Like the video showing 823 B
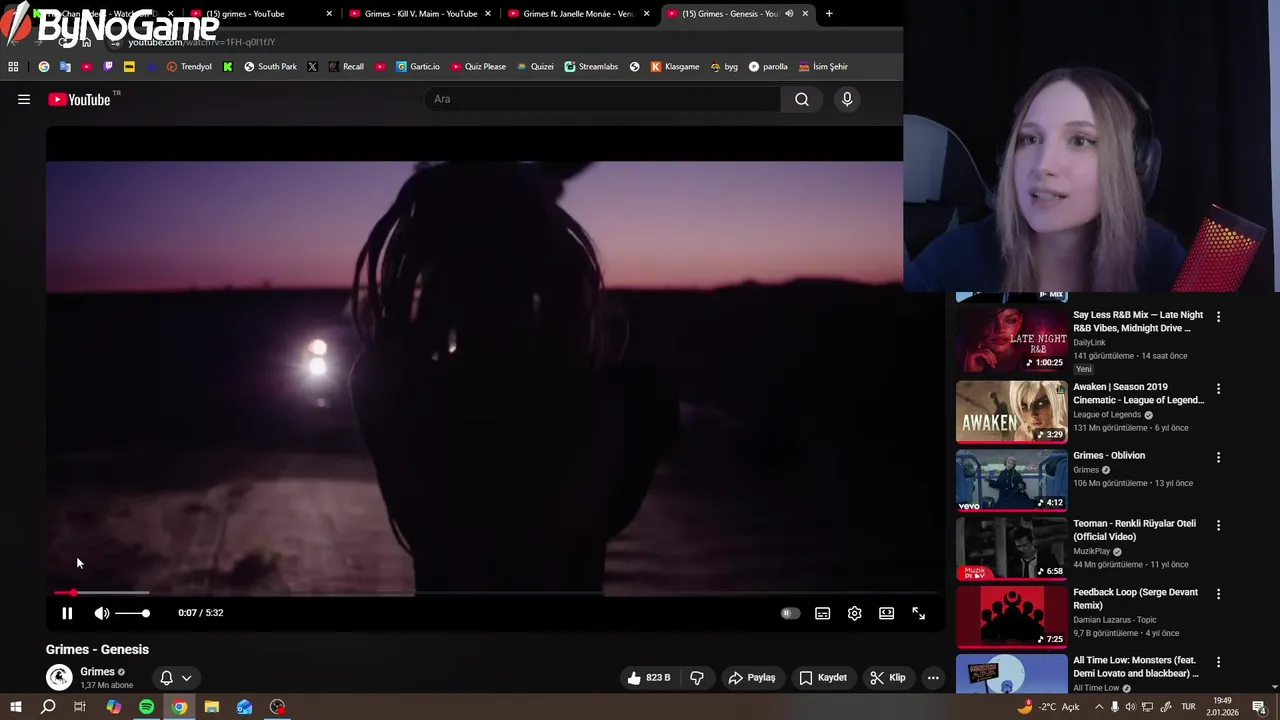The height and width of the screenshot is (720, 1280). click(x=648, y=678)
